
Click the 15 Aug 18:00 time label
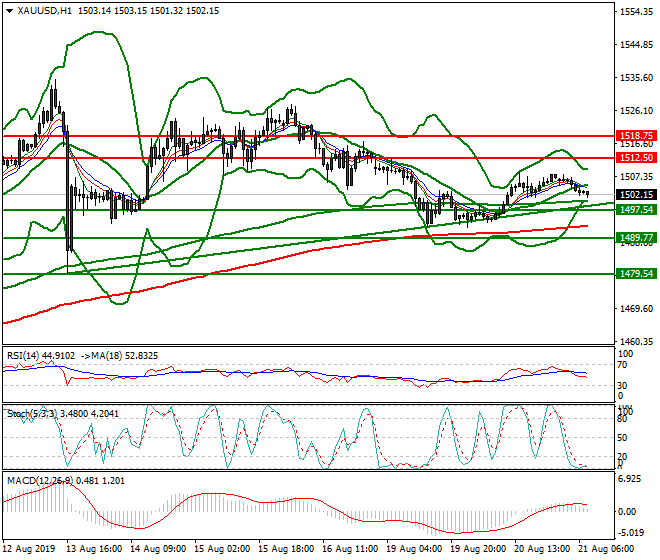tap(286, 549)
